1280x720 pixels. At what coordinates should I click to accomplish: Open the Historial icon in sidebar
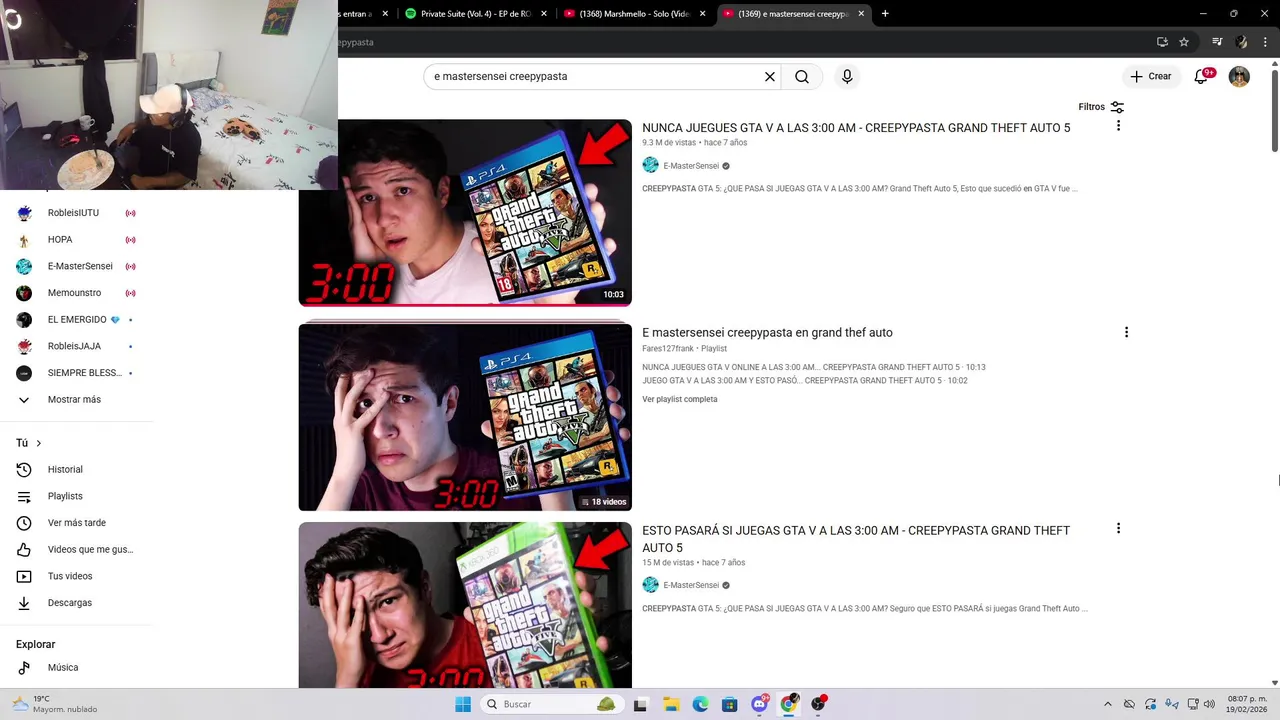(x=24, y=470)
